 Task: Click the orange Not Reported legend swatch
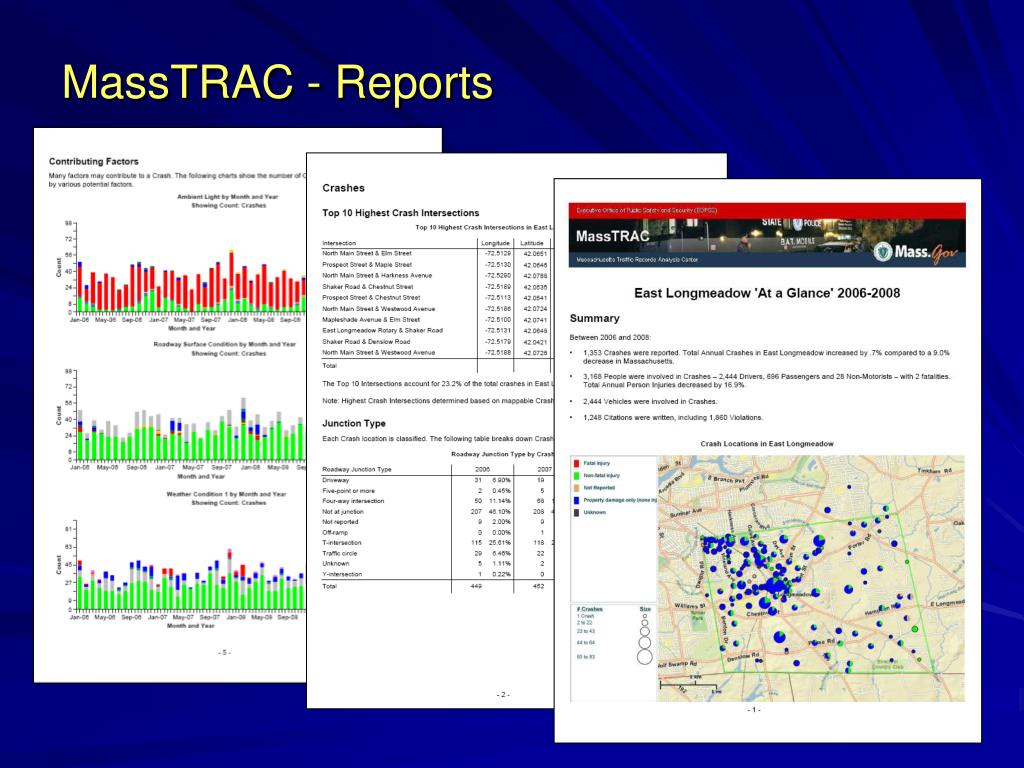click(x=576, y=488)
